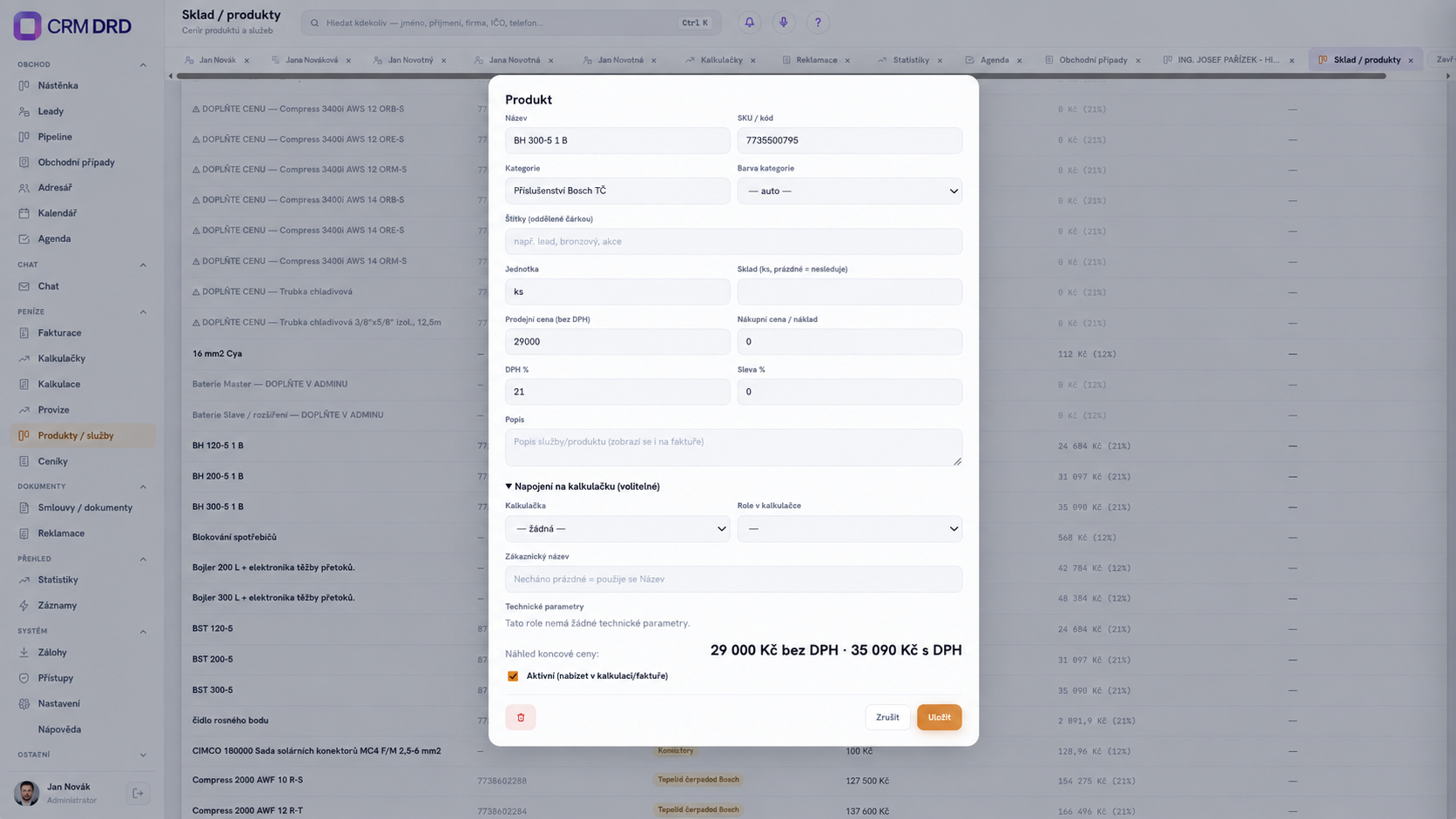Viewport: 1456px width, 819px height.
Task: Click the Štítky input field
Action: pyautogui.click(x=733, y=241)
